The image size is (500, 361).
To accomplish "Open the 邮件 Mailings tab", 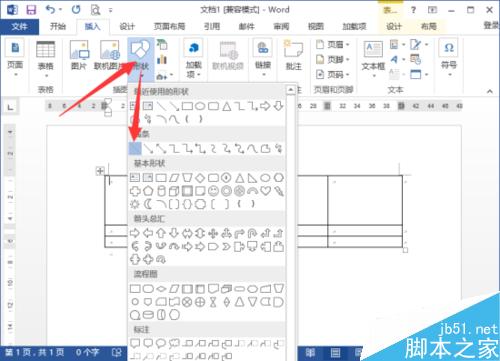I will pos(246,26).
